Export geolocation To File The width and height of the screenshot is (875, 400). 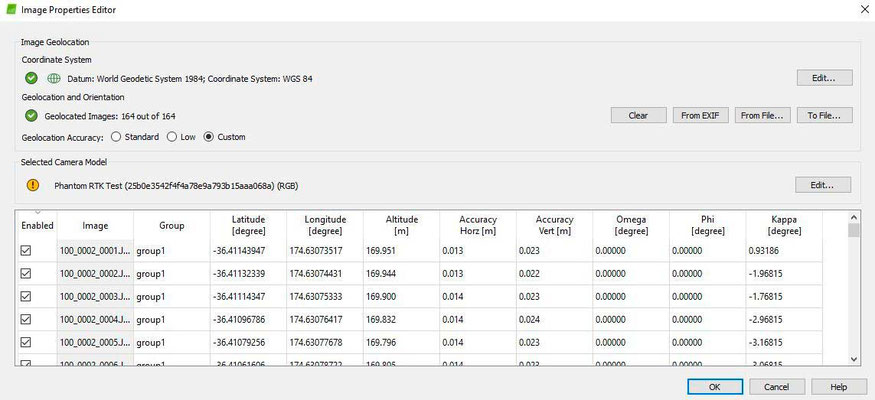824,115
